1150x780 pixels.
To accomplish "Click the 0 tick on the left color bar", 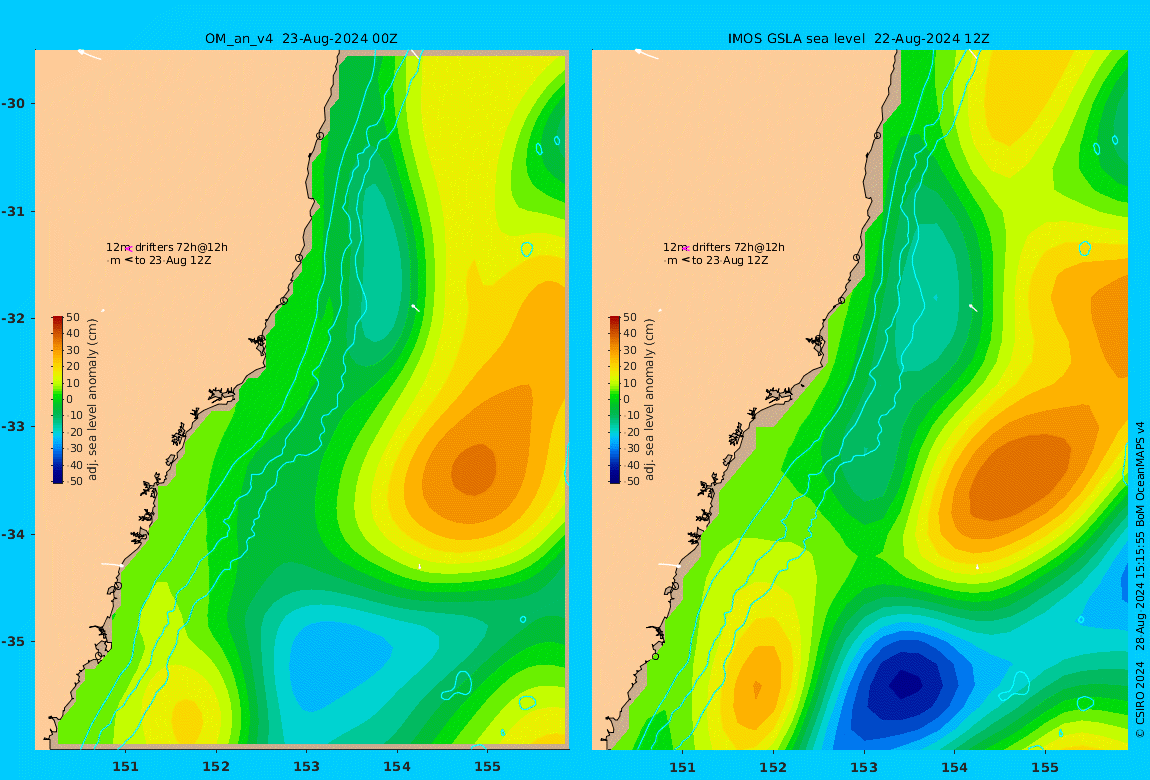I will click(70, 400).
